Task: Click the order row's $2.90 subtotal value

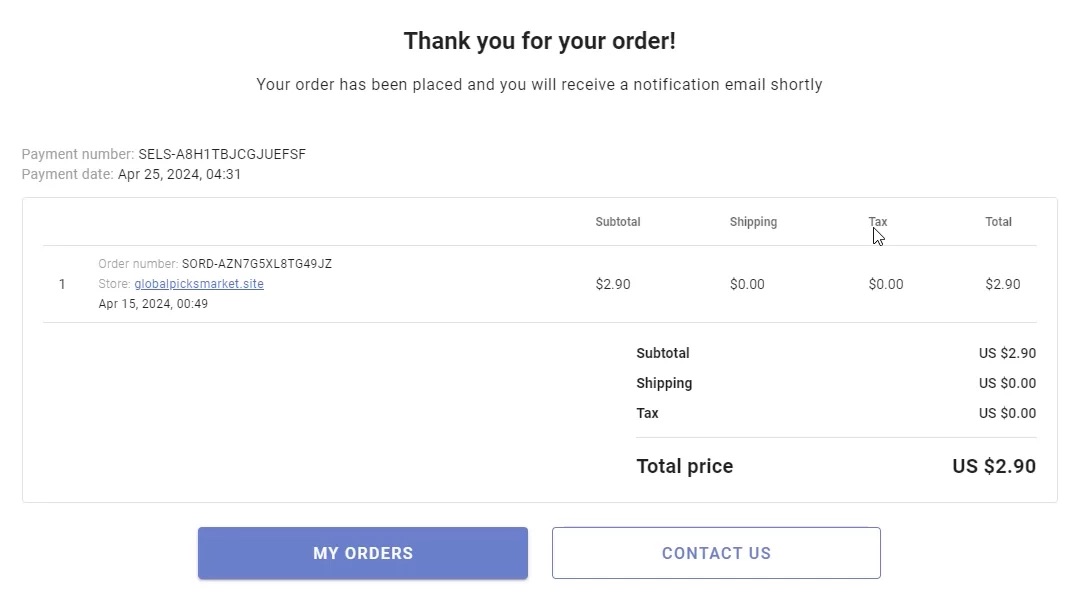Action: tap(613, 284)
